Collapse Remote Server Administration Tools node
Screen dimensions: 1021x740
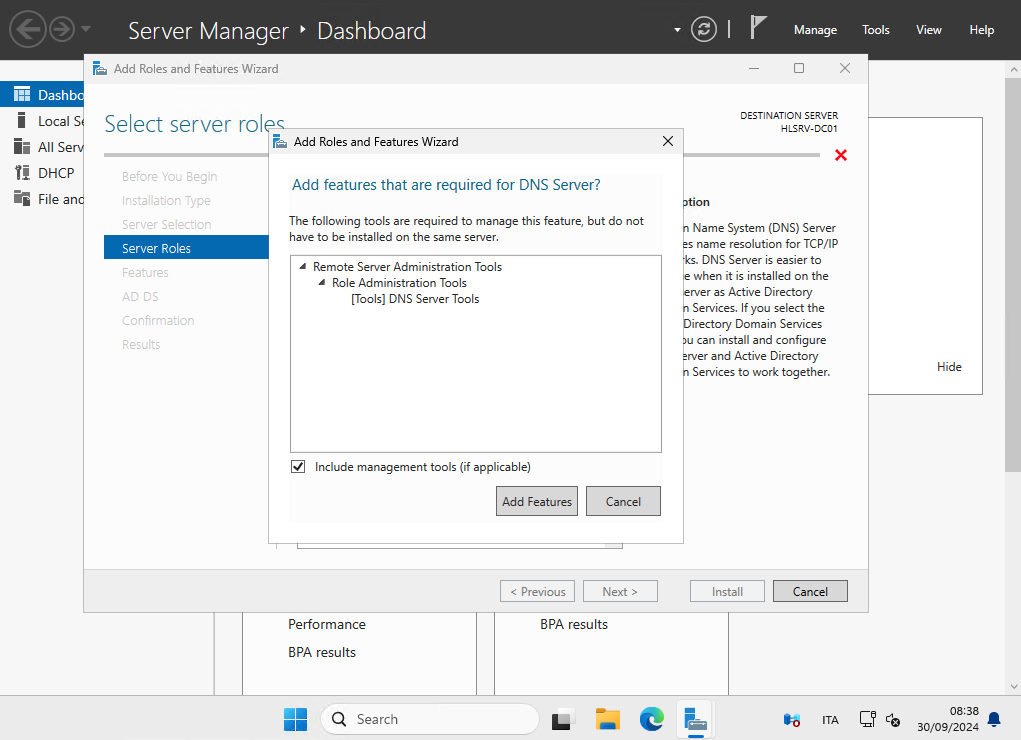[x=303, y=267]
